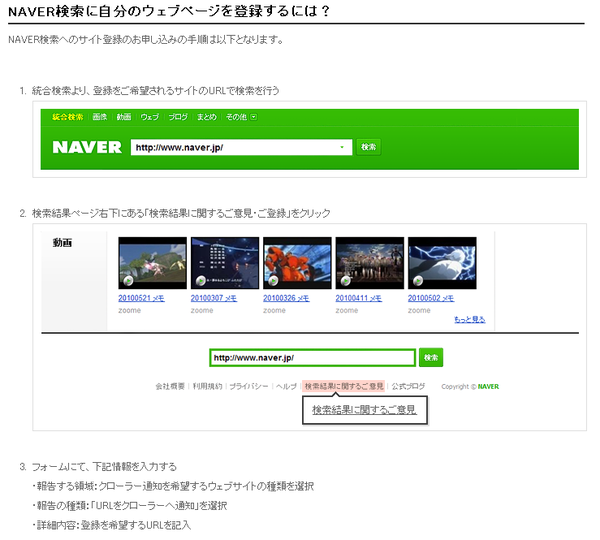
Task: Expand the その他 dropdown arrow
Action: (253, 117)
